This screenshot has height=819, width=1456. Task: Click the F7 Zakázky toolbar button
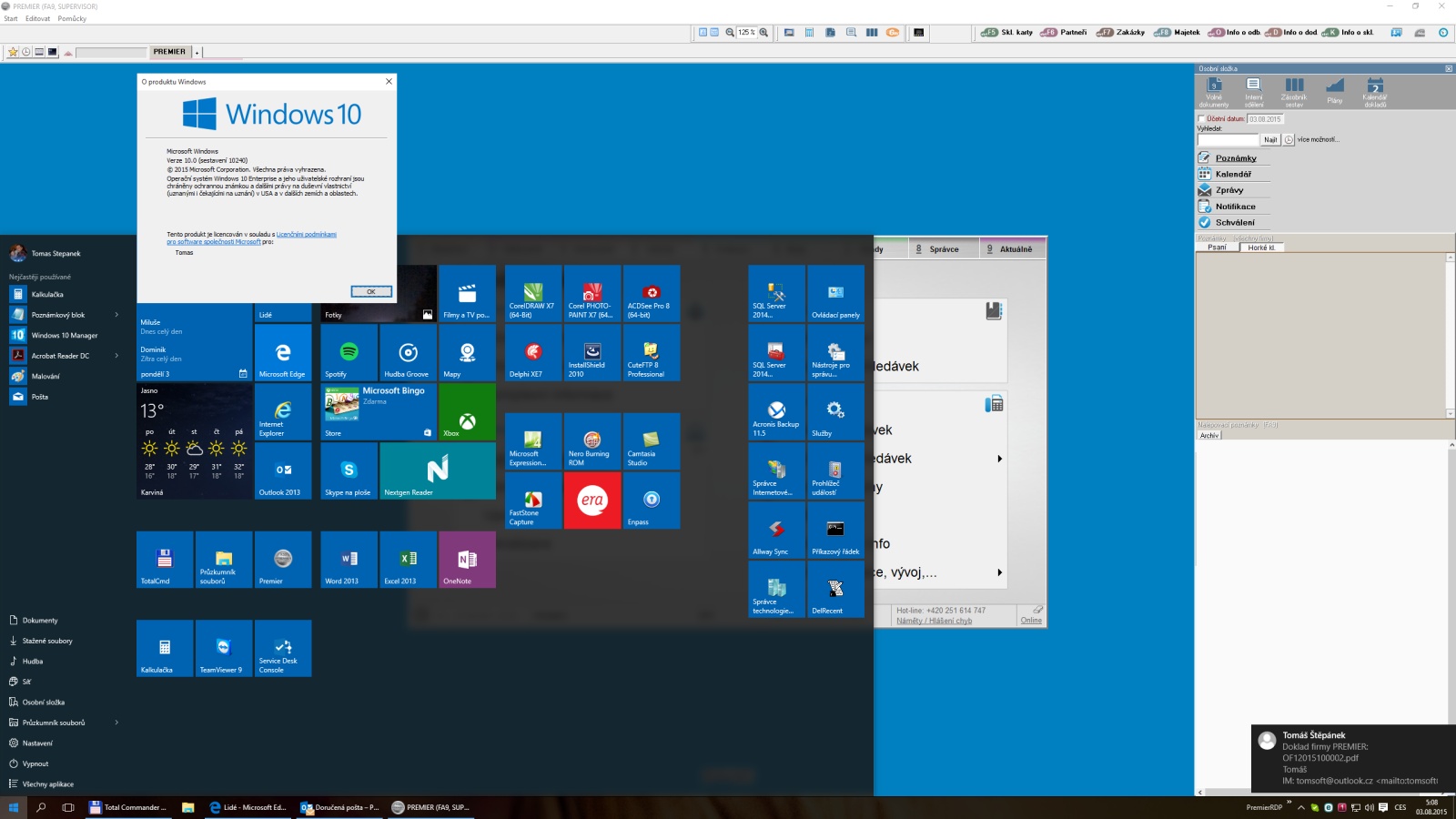tap(1121, 32)
